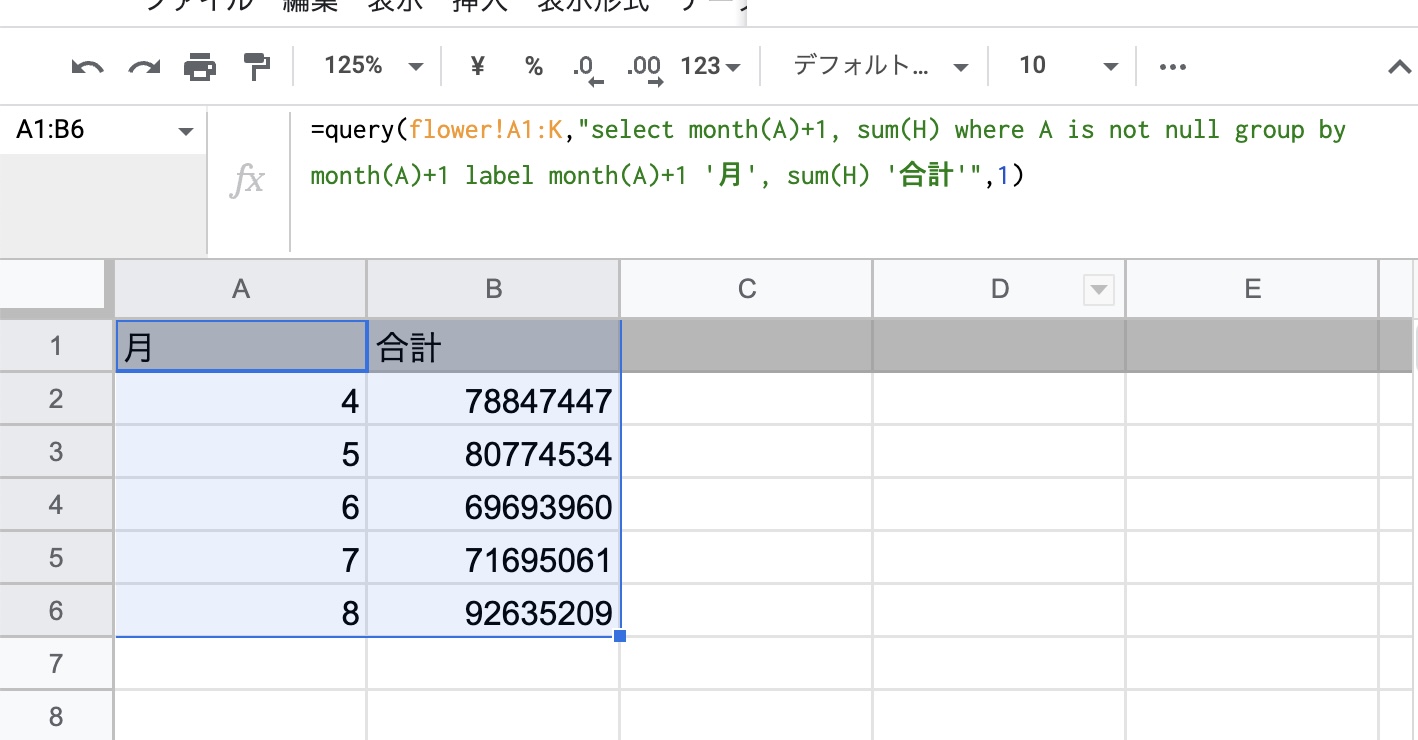Increase decimal places icon
The height and width of the screenshot is (740, 1418).
(x=643, y=67)
